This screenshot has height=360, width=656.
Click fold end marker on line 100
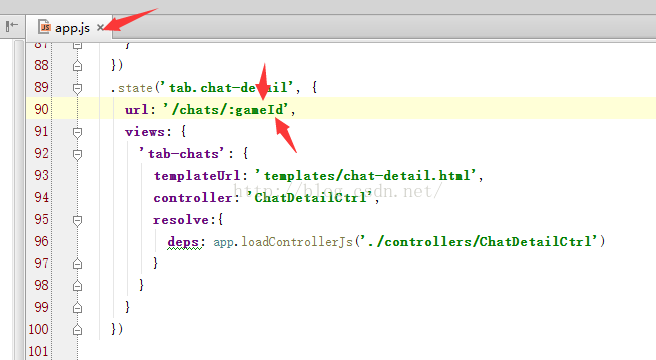(77, 330)
